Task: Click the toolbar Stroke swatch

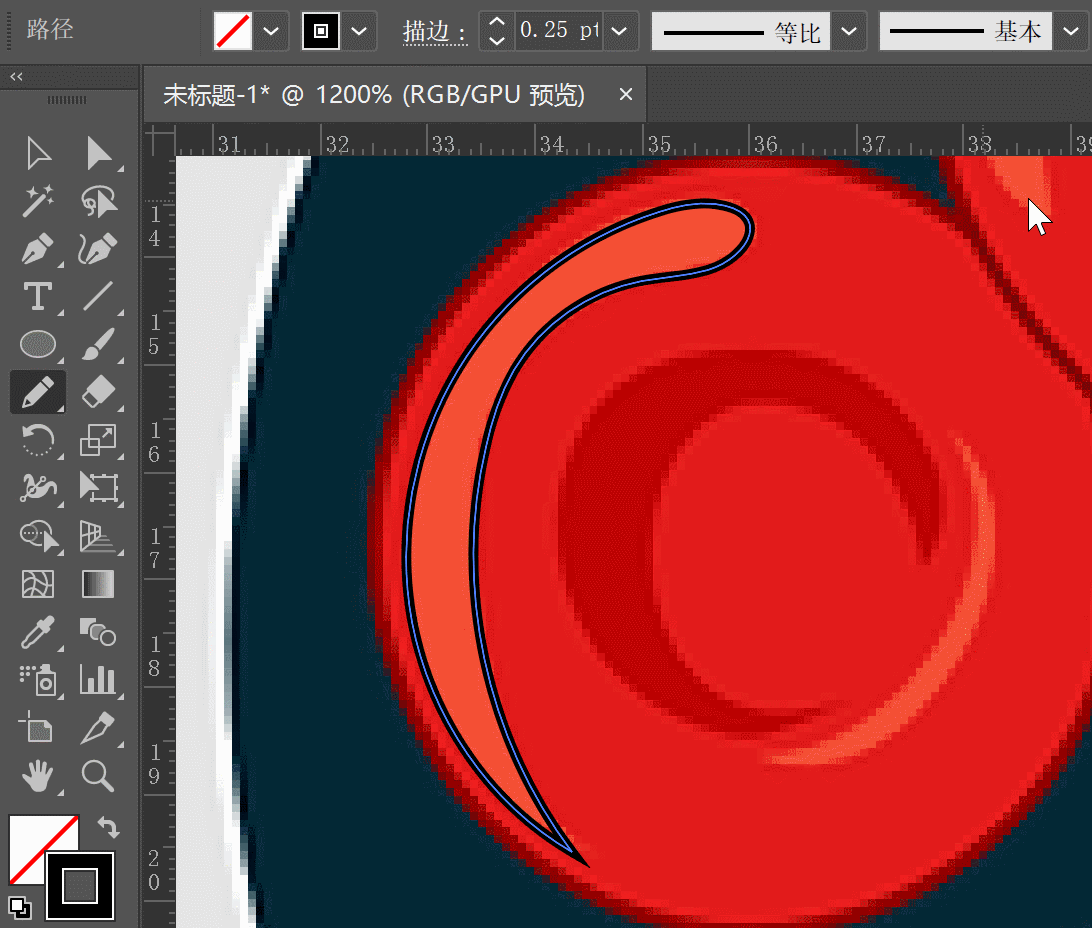Action: (80, 886)
